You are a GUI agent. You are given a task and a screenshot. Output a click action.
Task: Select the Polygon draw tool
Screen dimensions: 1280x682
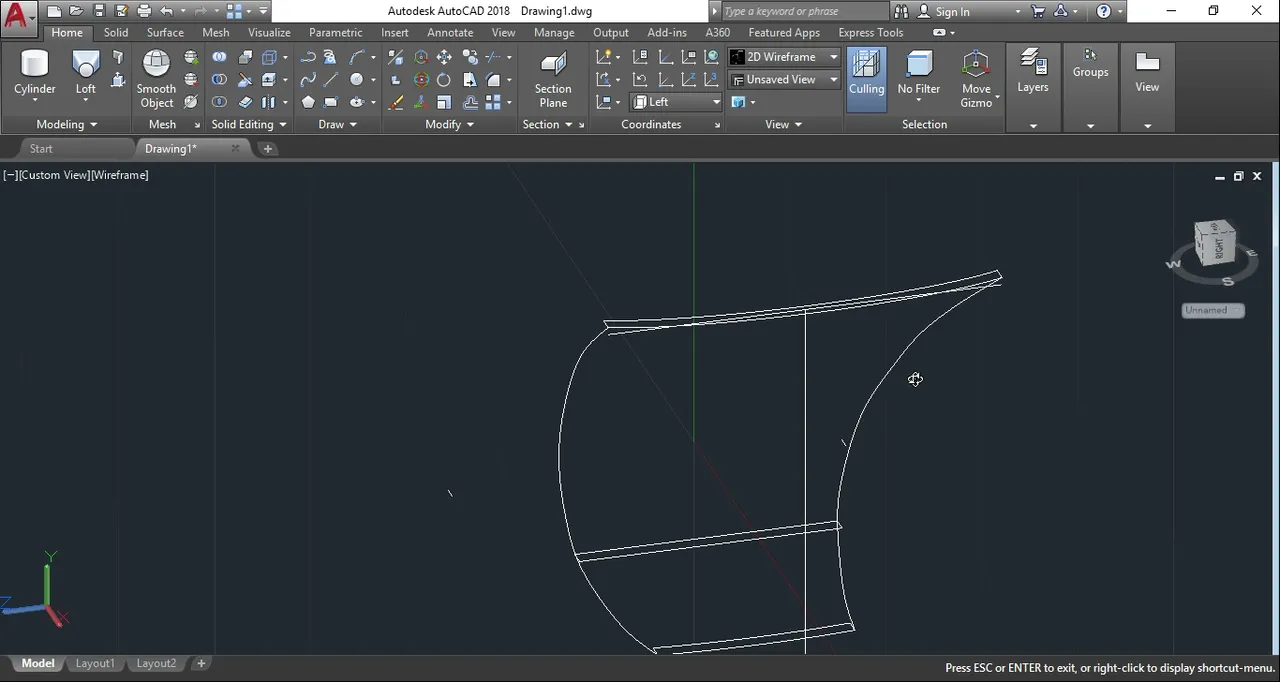(308, 102)
